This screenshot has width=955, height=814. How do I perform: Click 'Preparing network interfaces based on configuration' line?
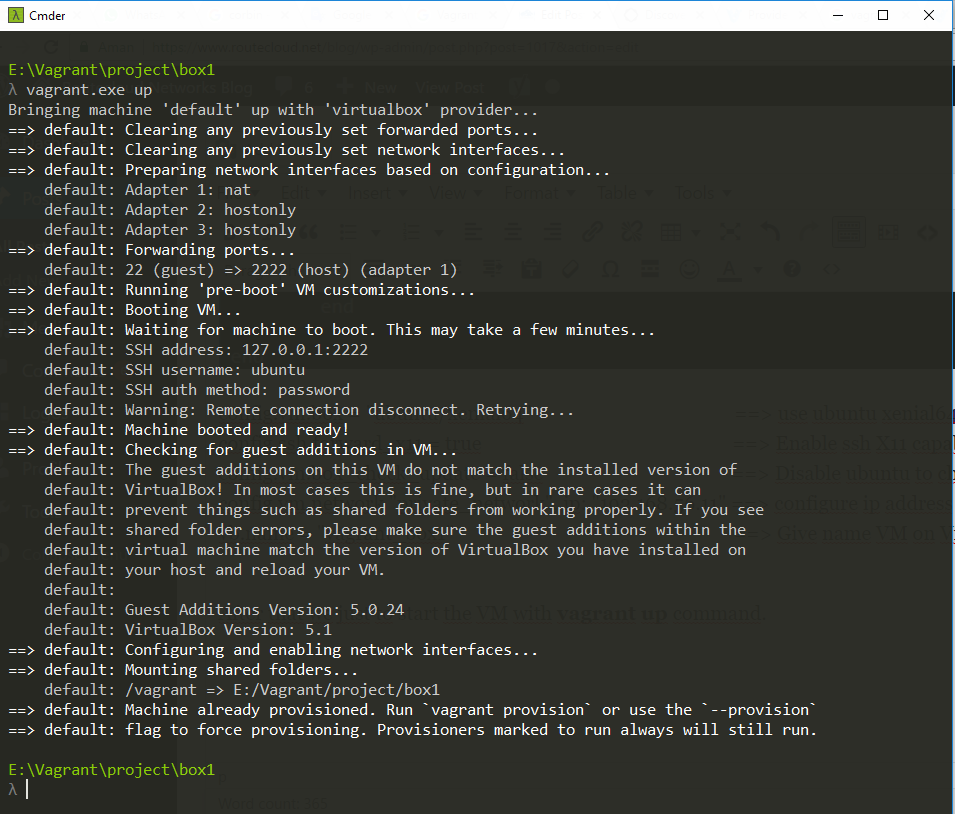(309, 170)
